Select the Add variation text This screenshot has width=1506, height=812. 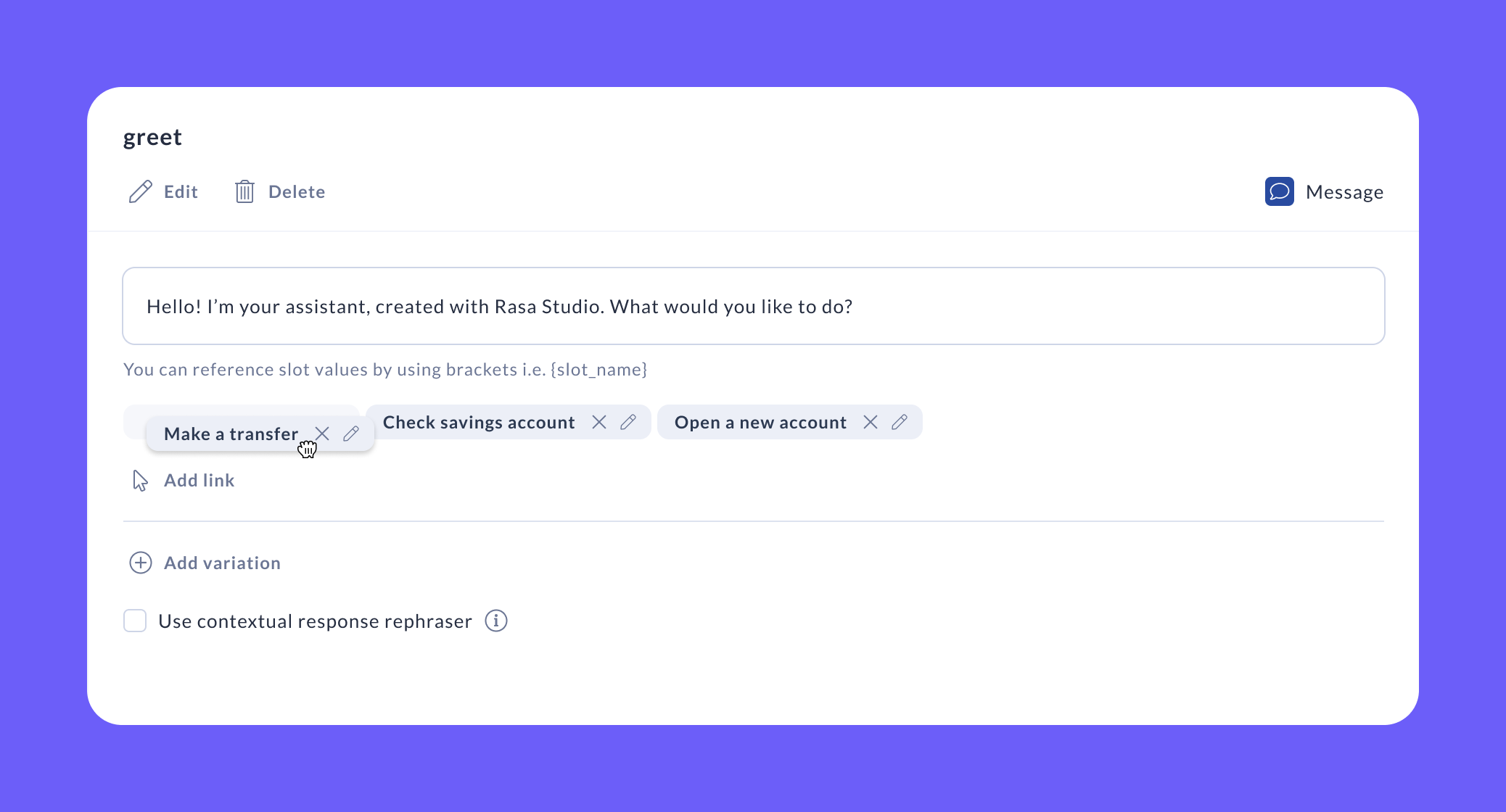[222, 563]
